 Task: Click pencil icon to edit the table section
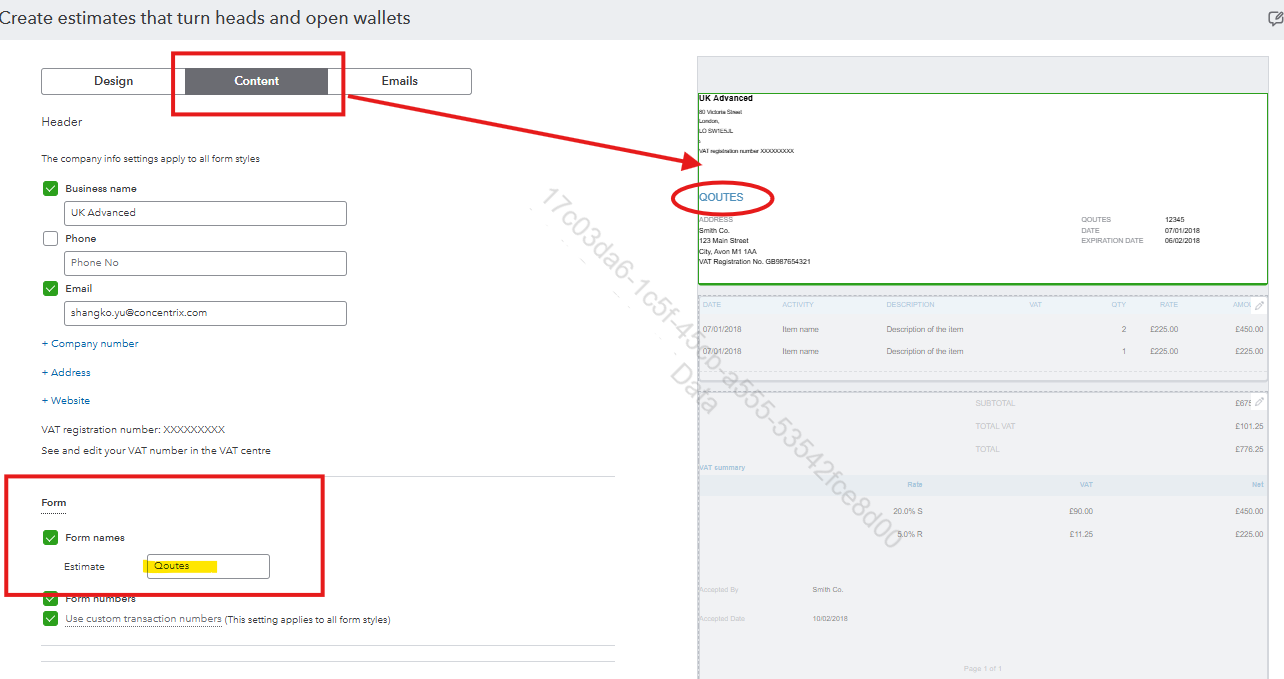tap(1259, 306)
